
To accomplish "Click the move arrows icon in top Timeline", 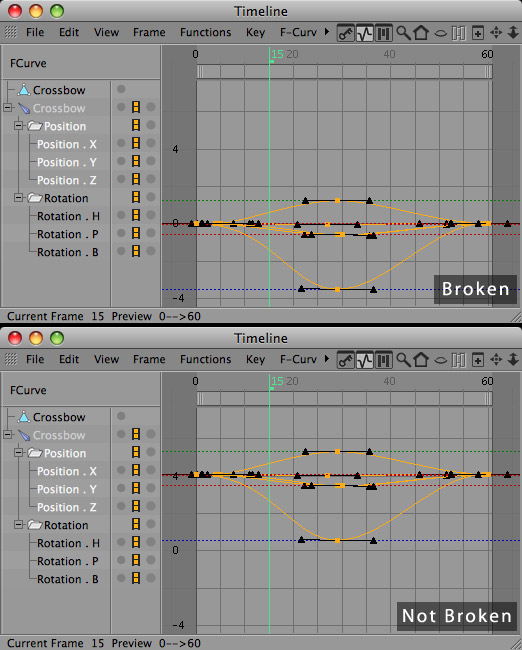I will tap(496, 33).
